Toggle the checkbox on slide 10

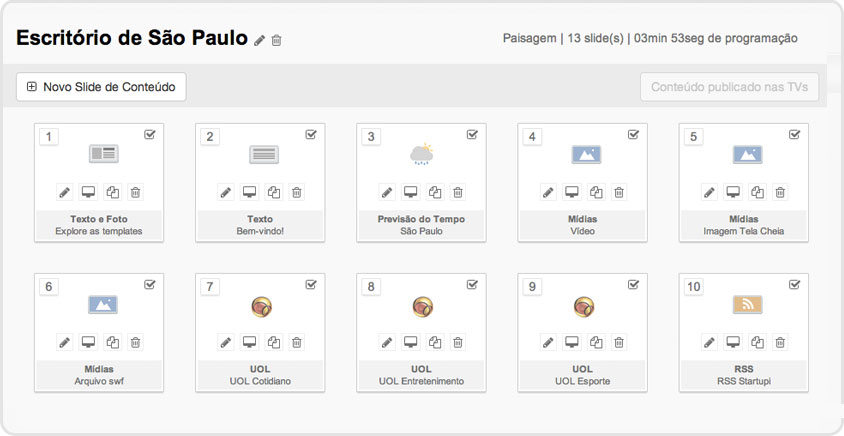794,284
